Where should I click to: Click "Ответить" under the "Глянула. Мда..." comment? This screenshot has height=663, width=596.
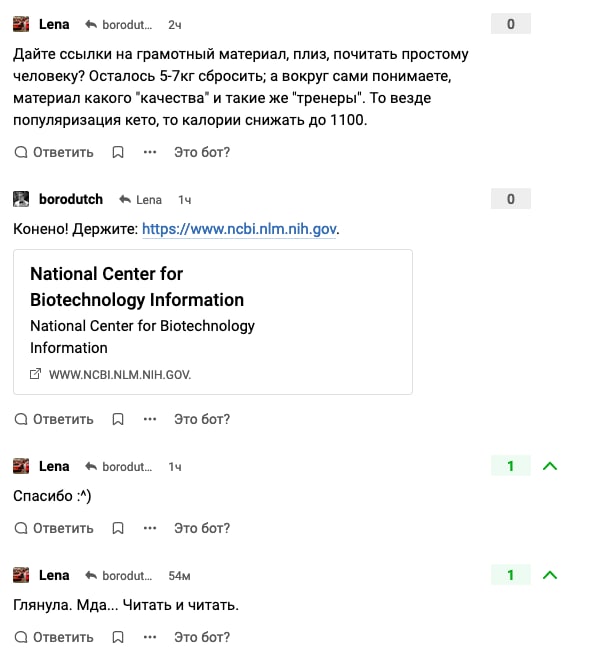54,637
